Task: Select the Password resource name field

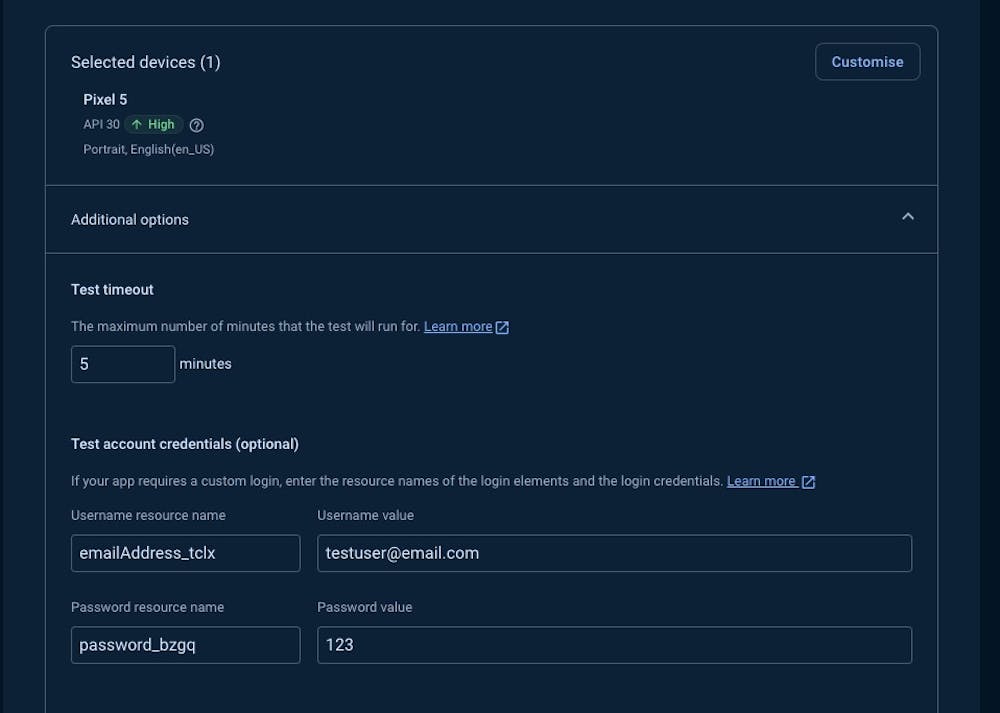Action: 185,645
